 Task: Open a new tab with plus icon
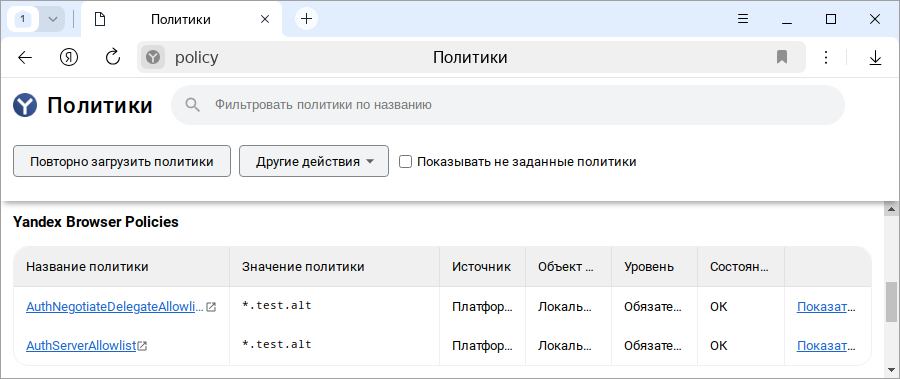pos(307,19)
